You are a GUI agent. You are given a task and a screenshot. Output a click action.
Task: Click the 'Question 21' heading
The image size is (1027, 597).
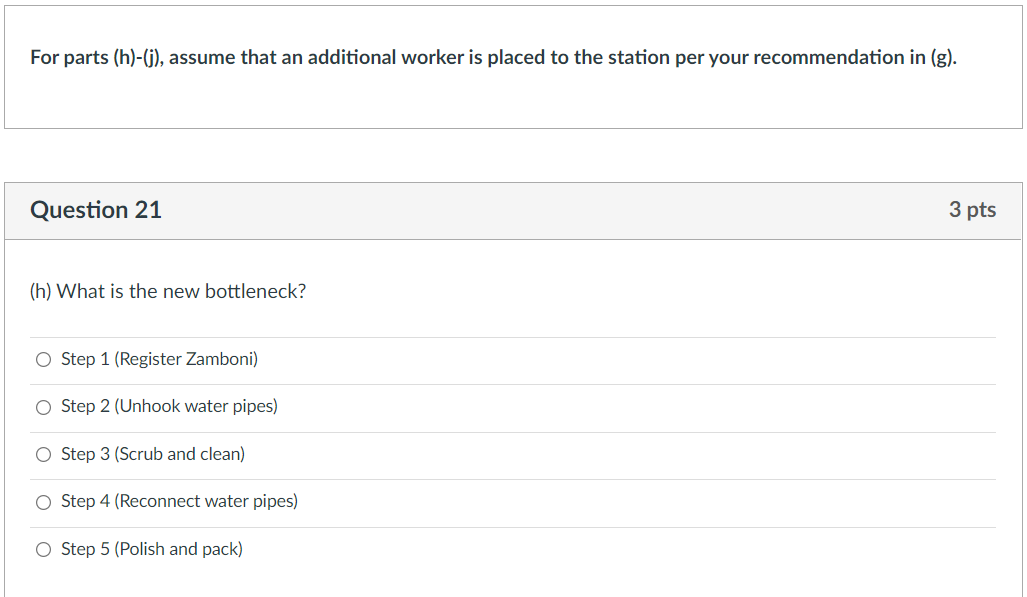coord(96,210)
